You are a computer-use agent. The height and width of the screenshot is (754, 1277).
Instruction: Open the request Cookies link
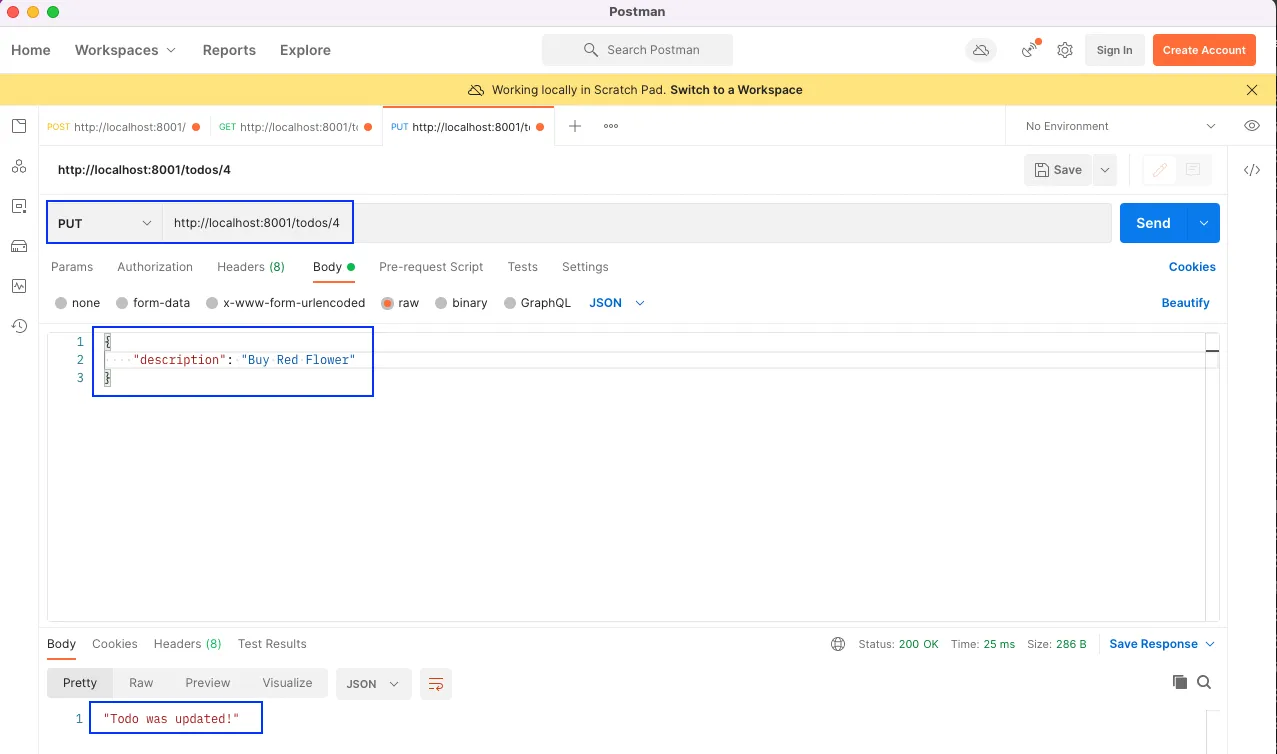1192,267
